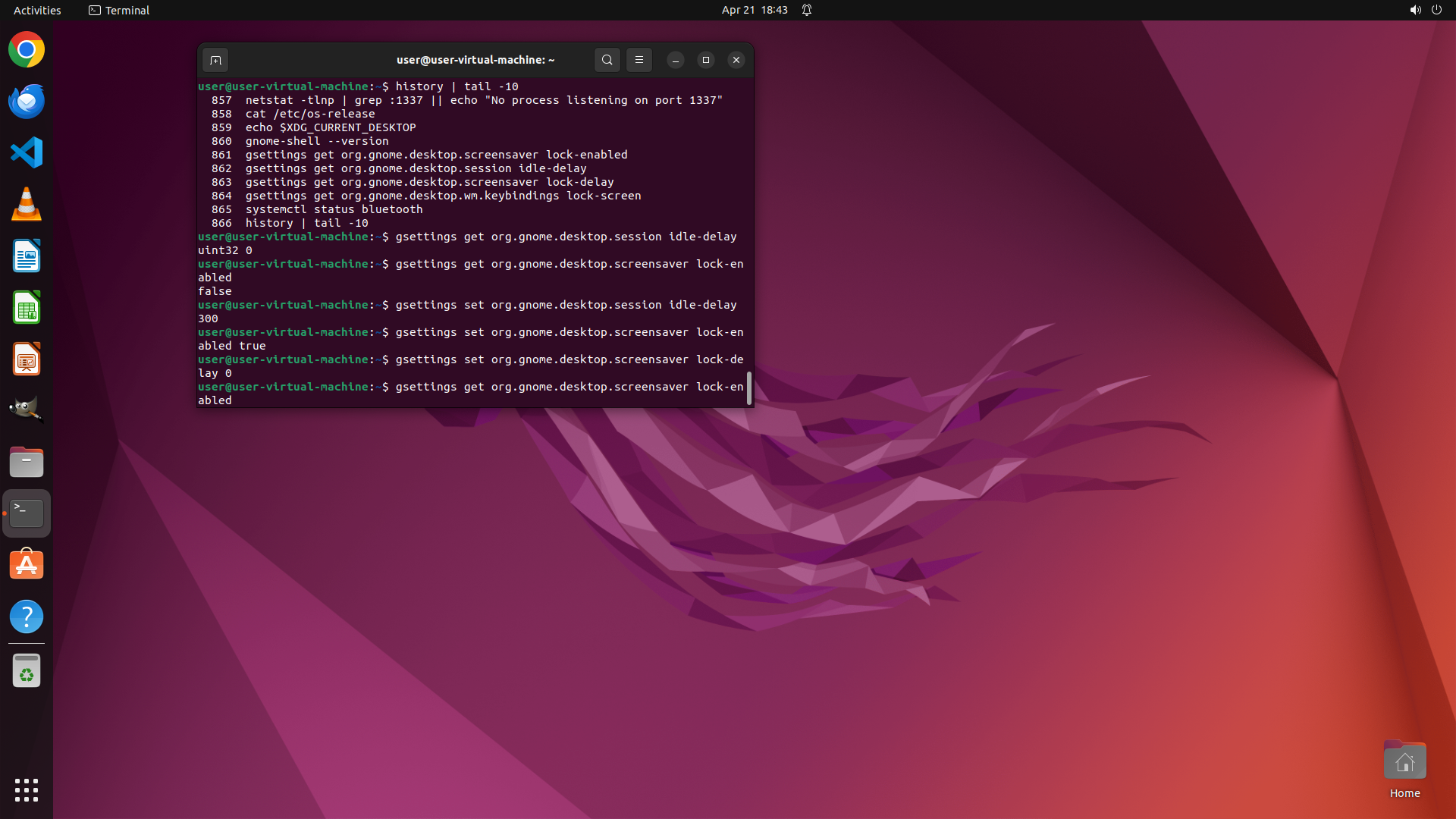Screen dimensions: 1456x819
Task: Open the Terminal app menu in top bar
Action: (119, 10)
